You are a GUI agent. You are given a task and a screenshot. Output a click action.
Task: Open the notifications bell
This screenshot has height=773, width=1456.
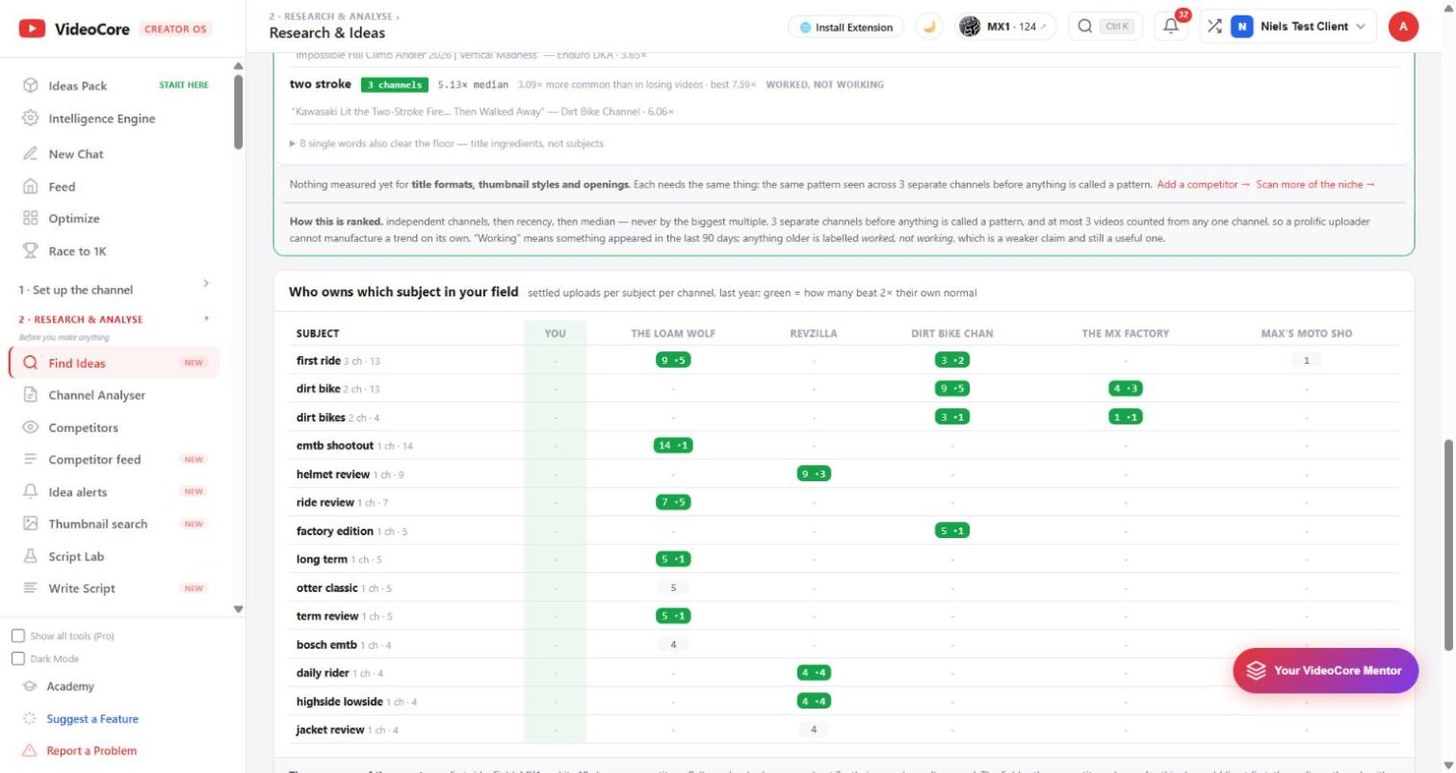tap(1171, 27)
